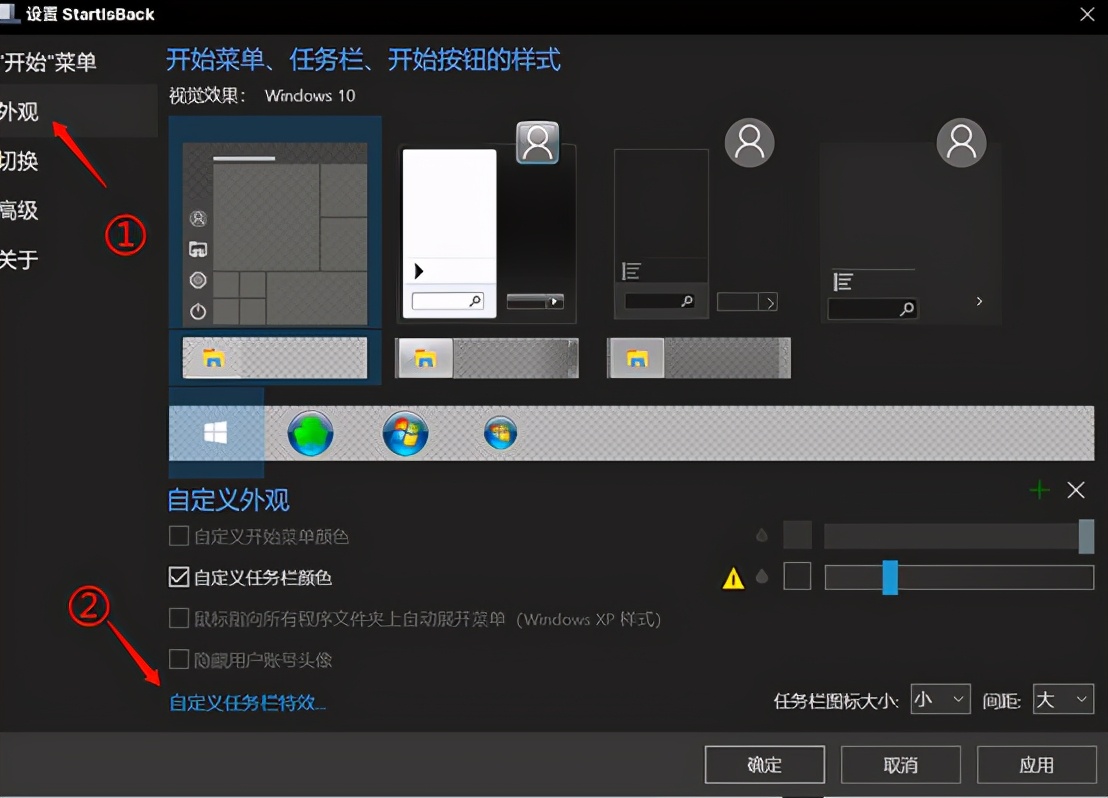The image size is (1108, 798).
Task: Click the droplet icon beside start menu color slider
Action: (762, 536)
